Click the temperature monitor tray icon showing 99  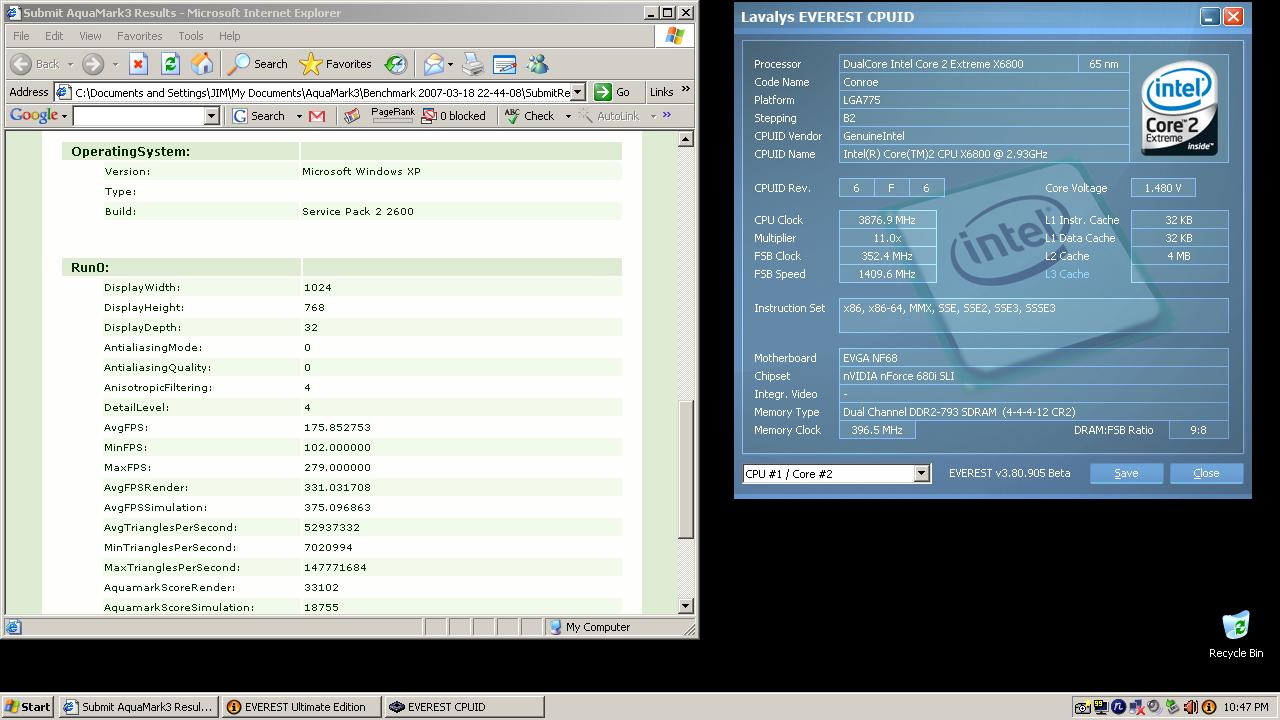(x=1100, y=707)
